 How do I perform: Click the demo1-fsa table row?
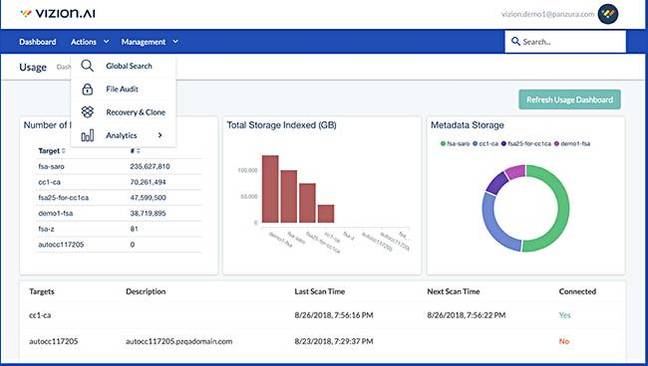[119, 213]
